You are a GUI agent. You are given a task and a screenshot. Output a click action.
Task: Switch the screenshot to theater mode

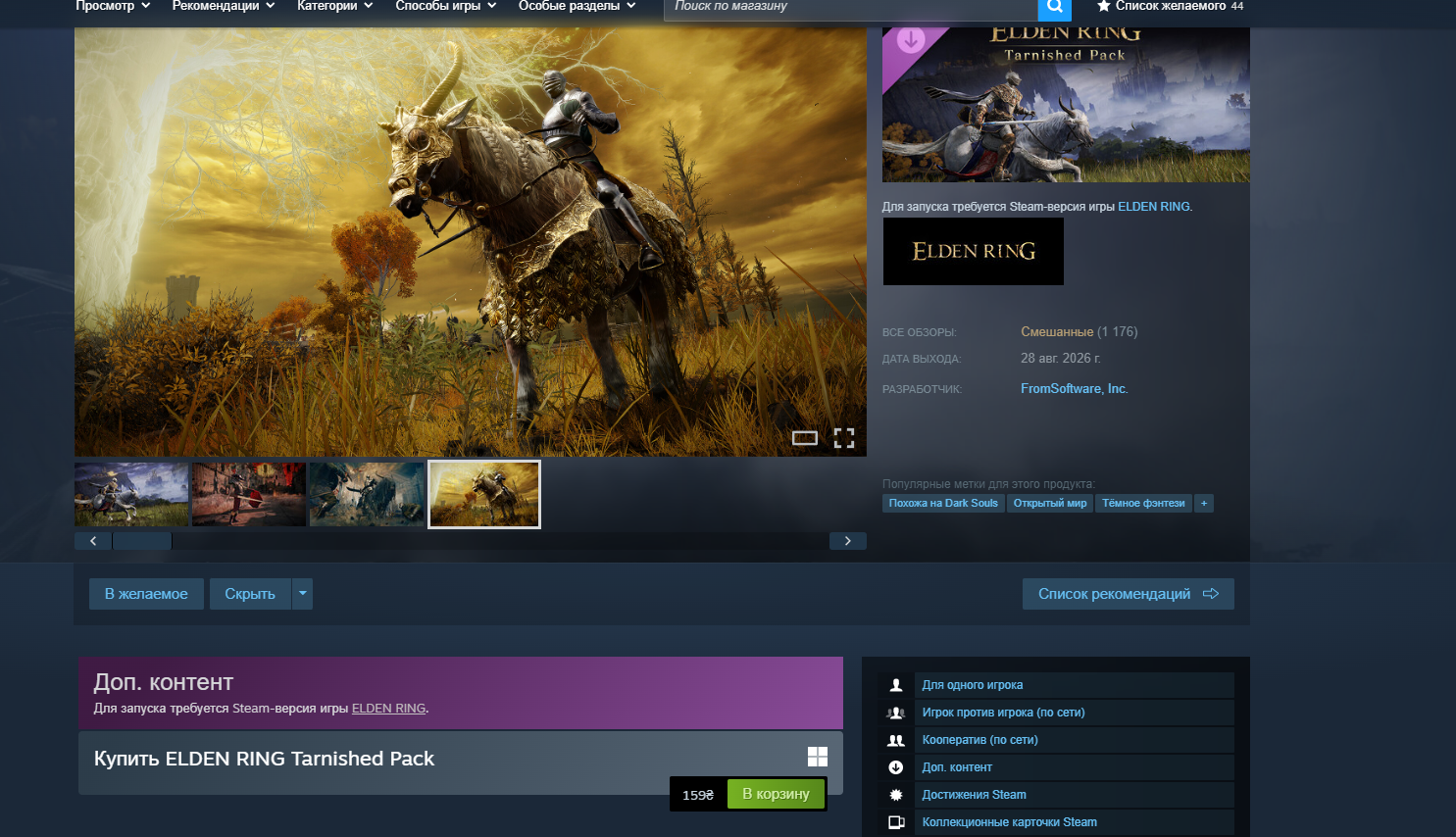coord(805,438)
